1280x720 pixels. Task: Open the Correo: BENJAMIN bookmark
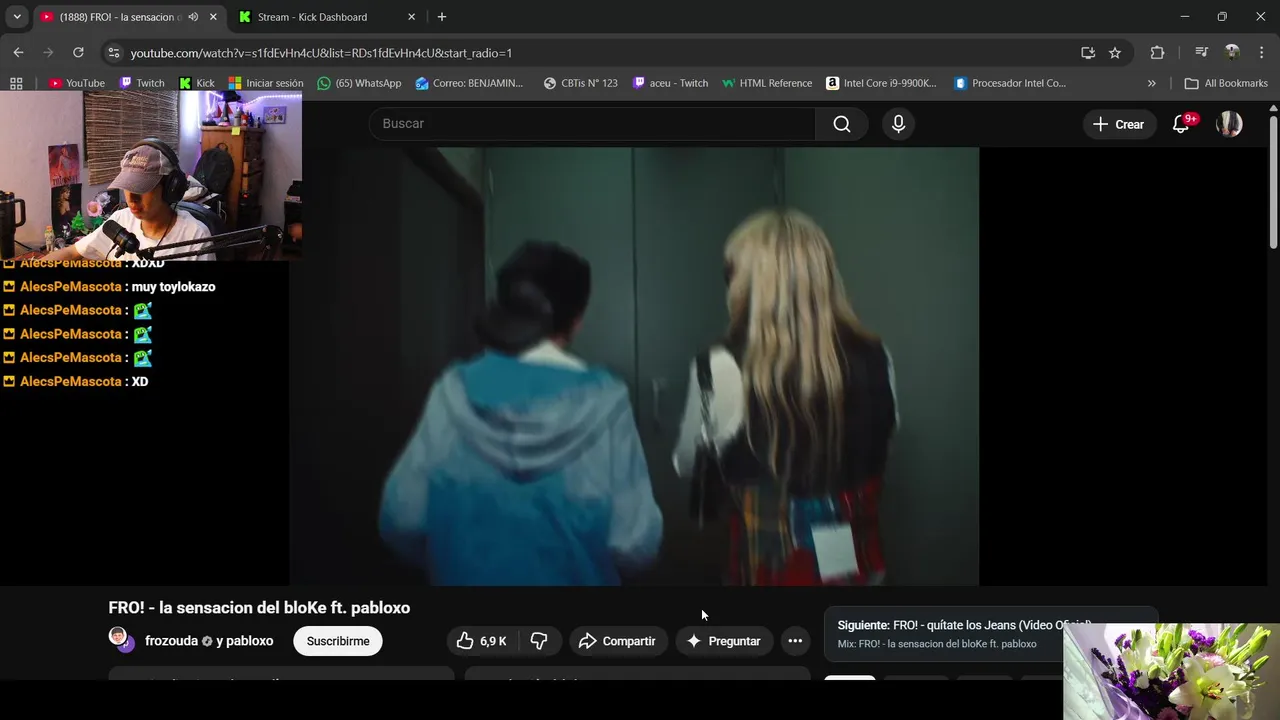[469, 83]
